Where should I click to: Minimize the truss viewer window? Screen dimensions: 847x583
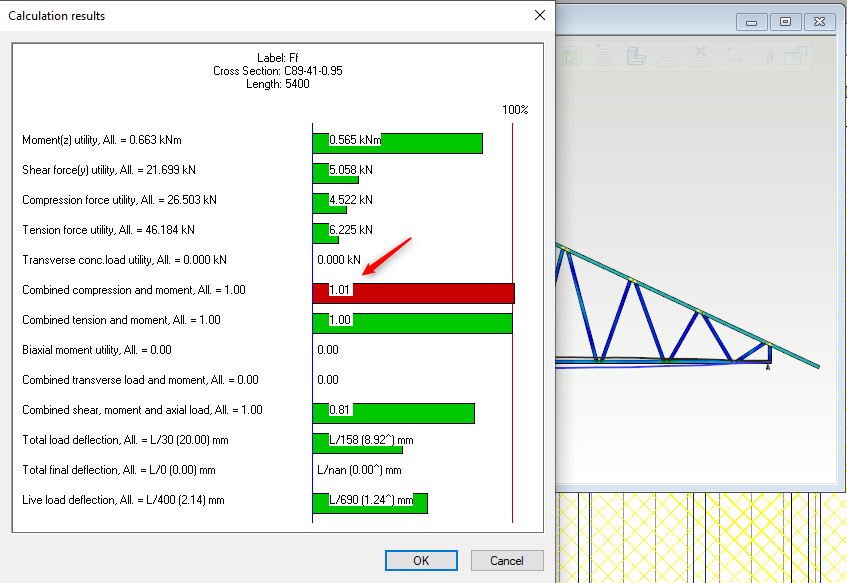click(x=752, y=22)
